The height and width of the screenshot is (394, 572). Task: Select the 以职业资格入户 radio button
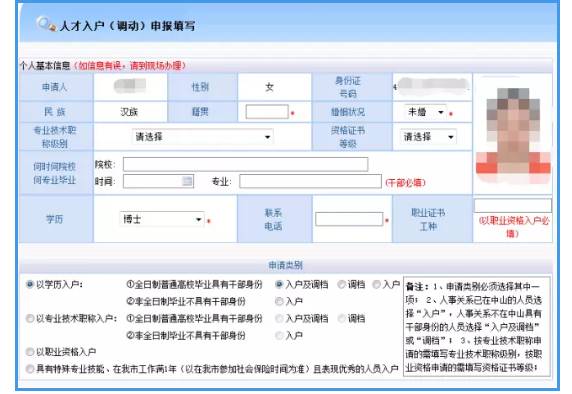[30, 352]
